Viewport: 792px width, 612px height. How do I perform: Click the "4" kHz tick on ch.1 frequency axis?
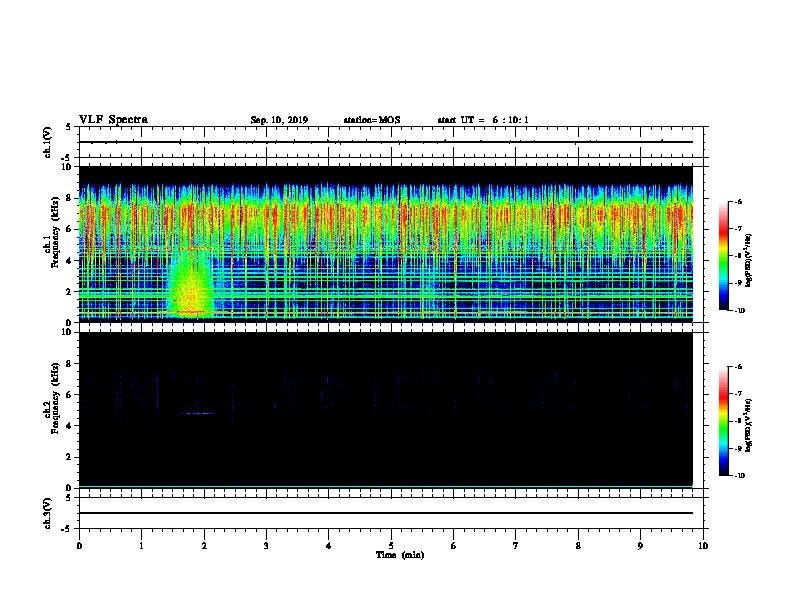69,261
